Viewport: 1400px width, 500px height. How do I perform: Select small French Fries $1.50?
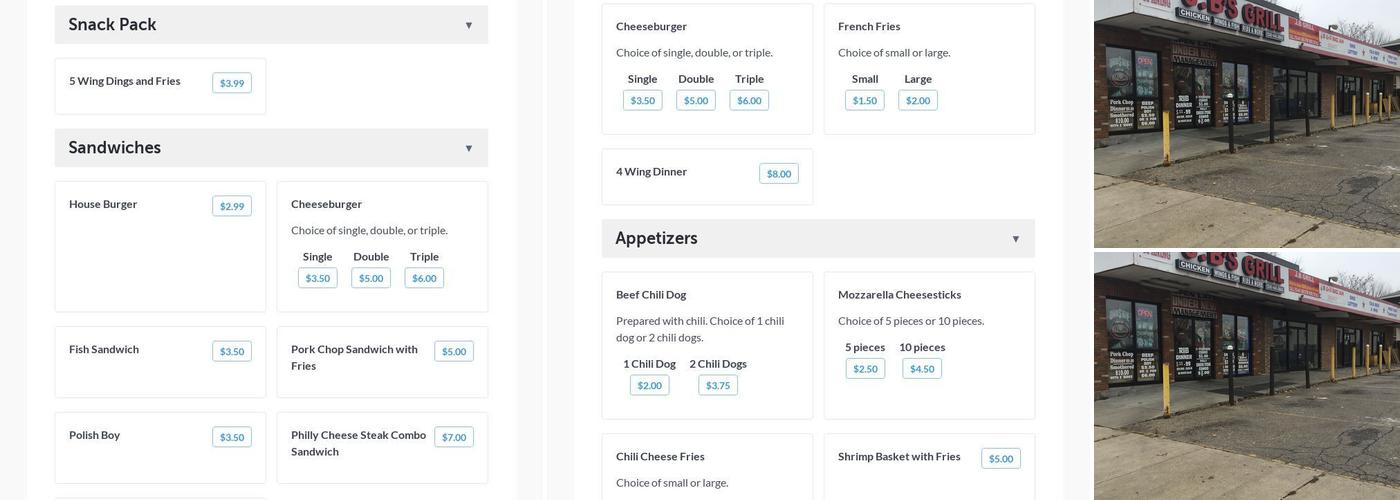(865, 100)
